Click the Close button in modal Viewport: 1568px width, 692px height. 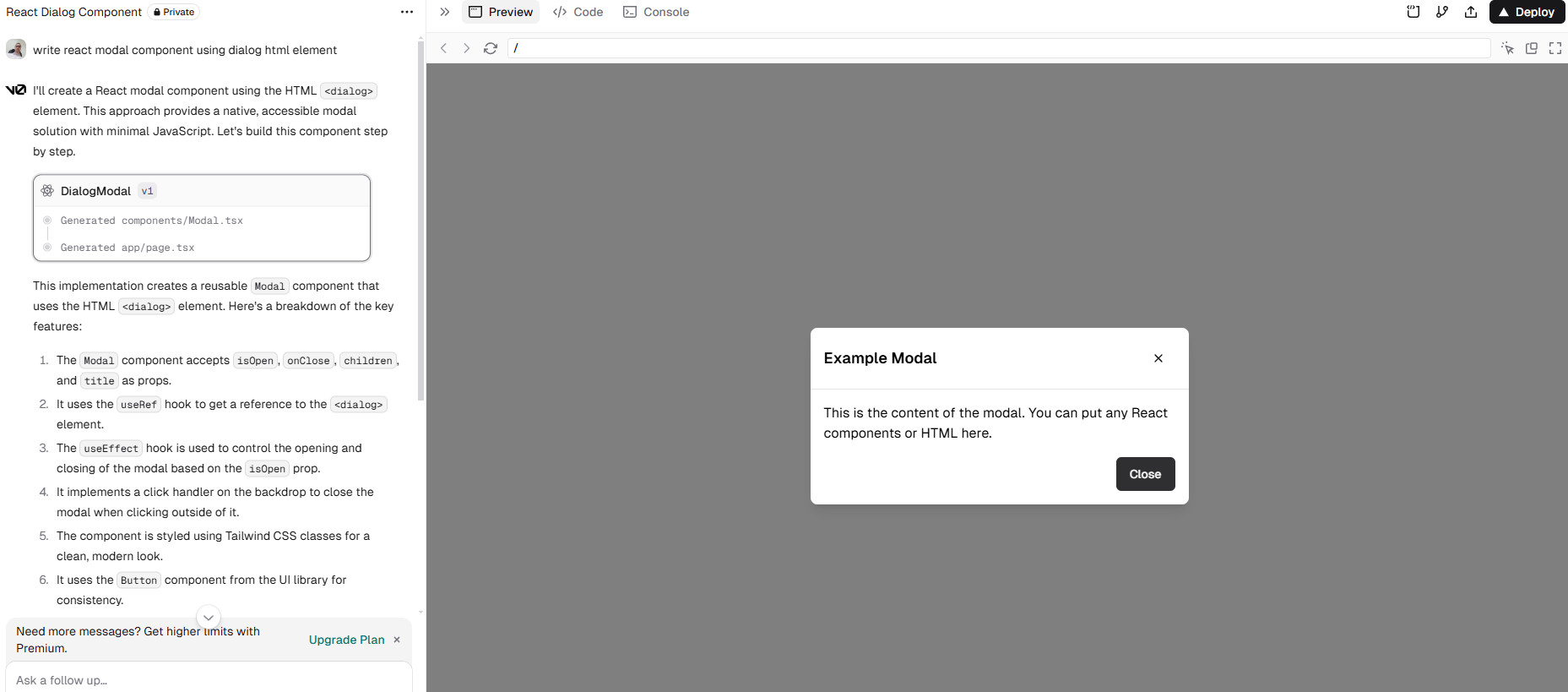pos(1145,474)
